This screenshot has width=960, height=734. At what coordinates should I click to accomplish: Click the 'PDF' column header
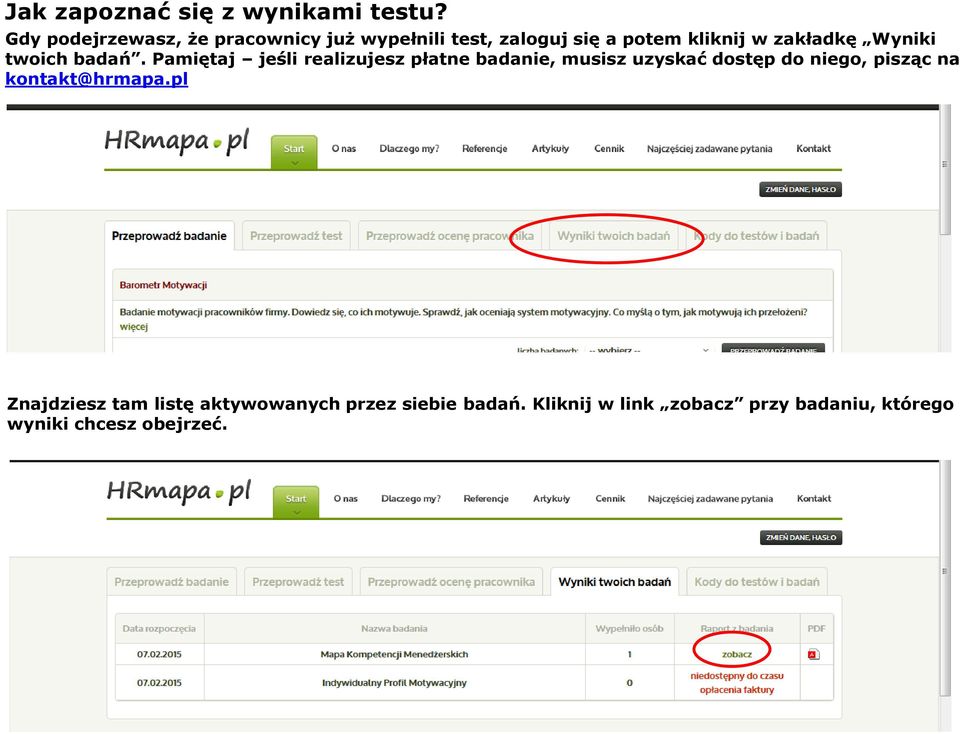point(816,629)
